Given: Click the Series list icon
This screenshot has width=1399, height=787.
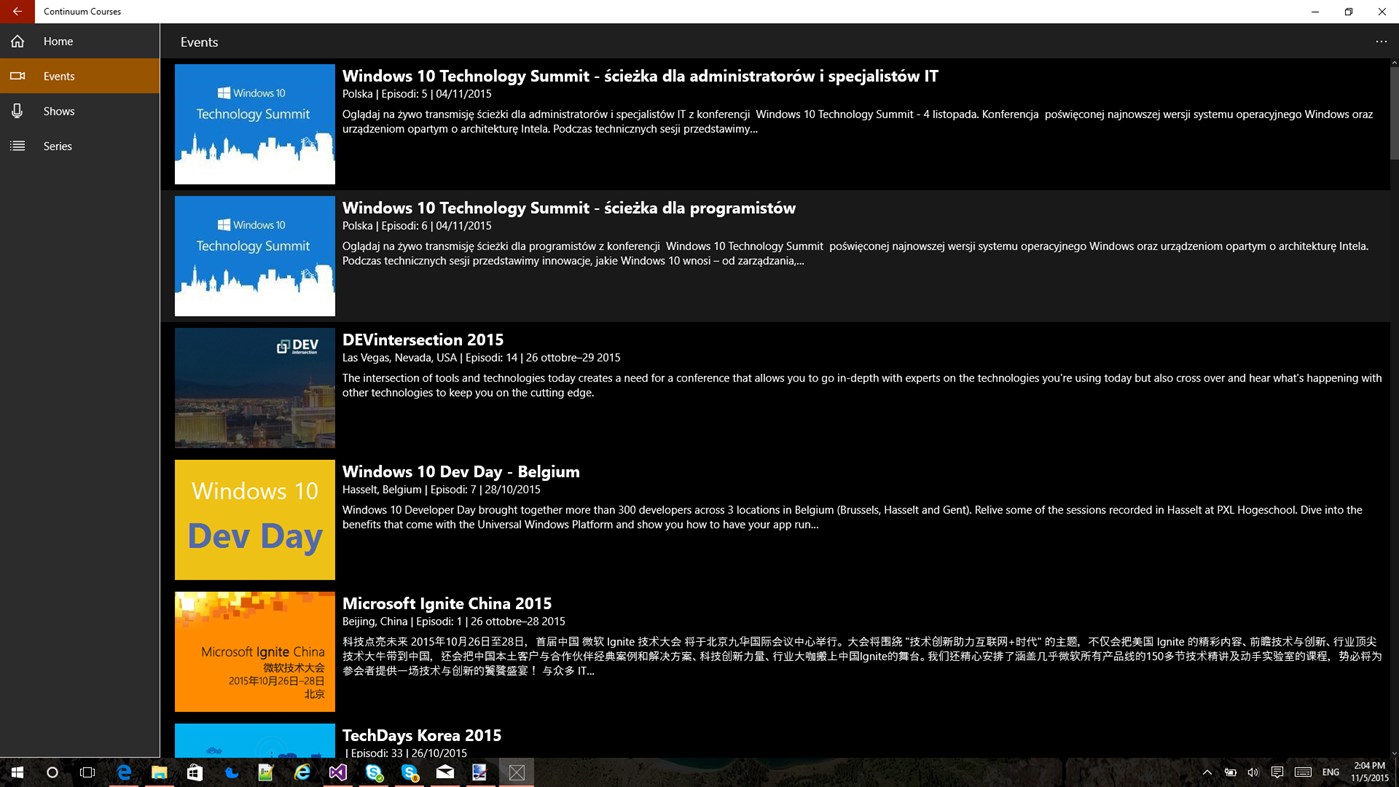Looking at the screenshot, I should 17,146.
